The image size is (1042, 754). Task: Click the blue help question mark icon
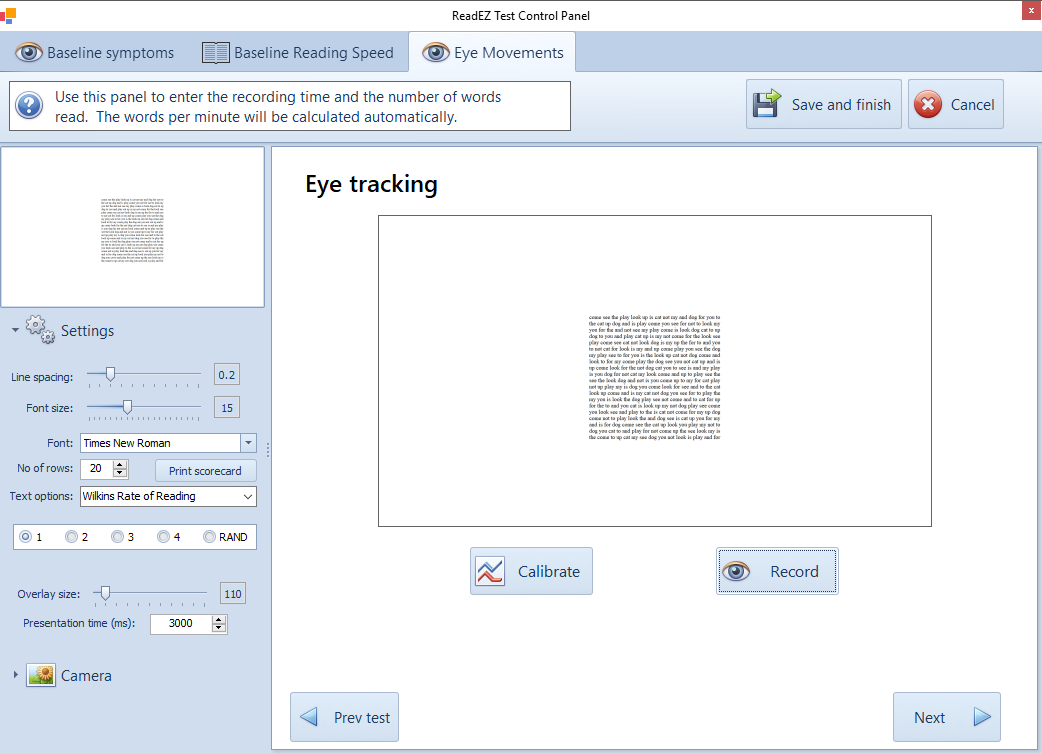click(29, 105)
